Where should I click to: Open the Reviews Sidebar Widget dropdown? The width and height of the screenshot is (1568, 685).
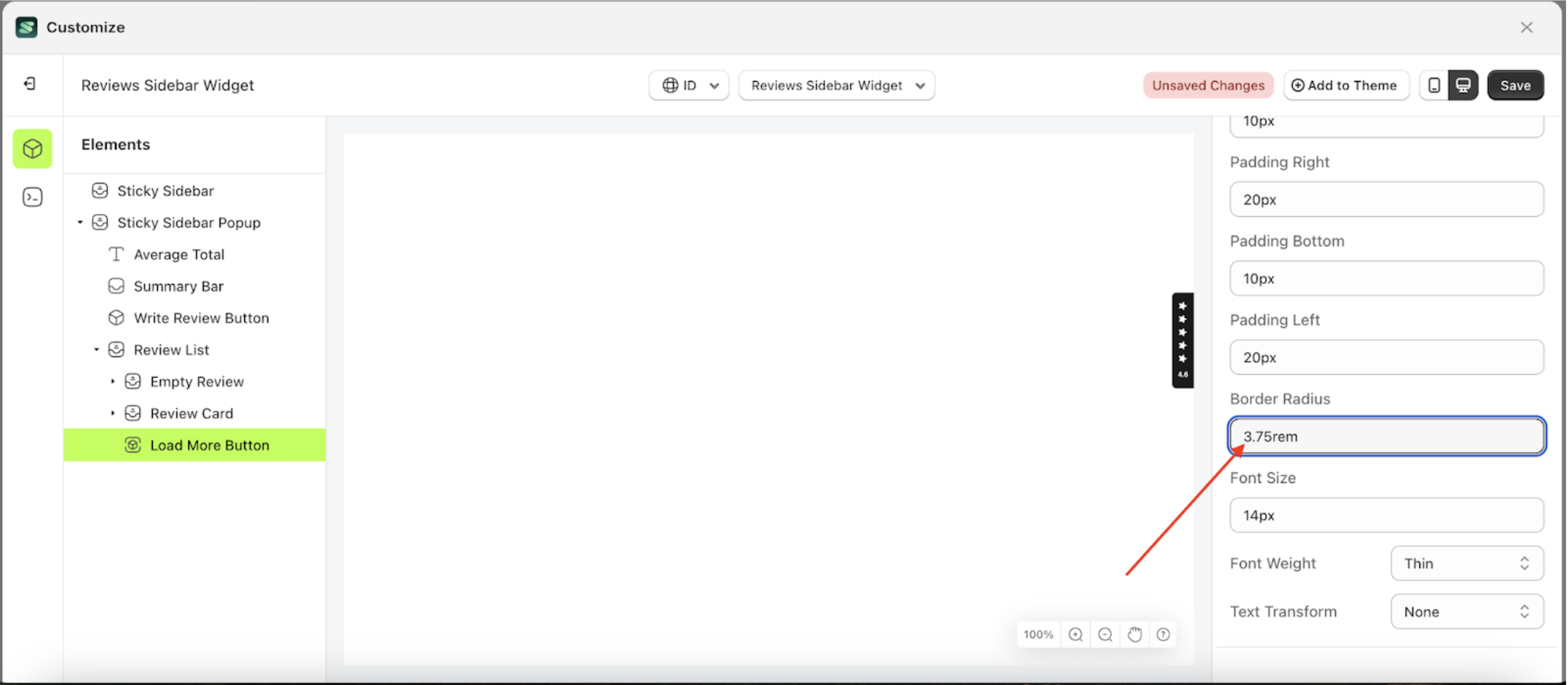(836, 85)
